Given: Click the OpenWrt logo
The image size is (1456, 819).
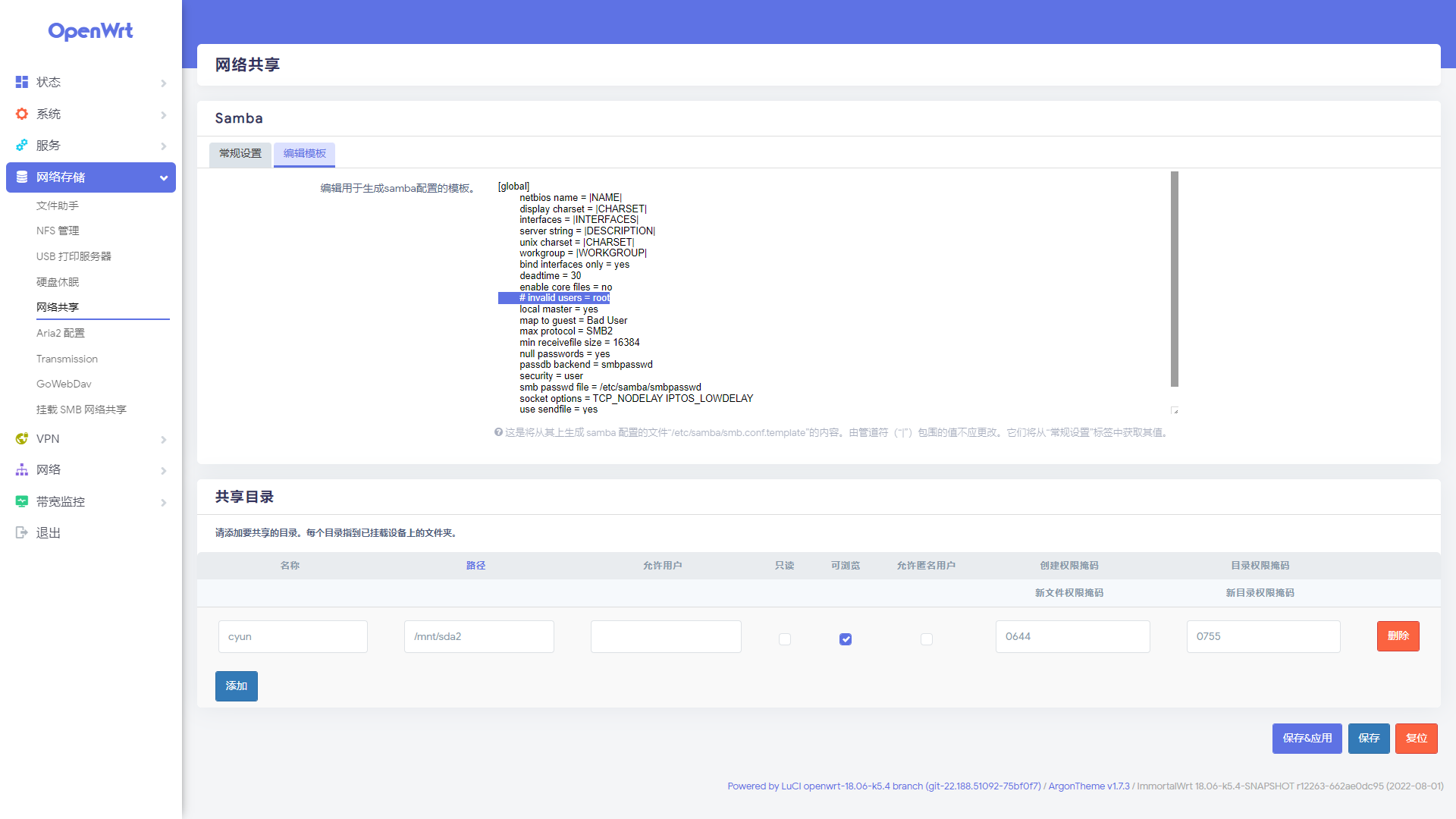Looking at the screenshot, I should [90, 31].
